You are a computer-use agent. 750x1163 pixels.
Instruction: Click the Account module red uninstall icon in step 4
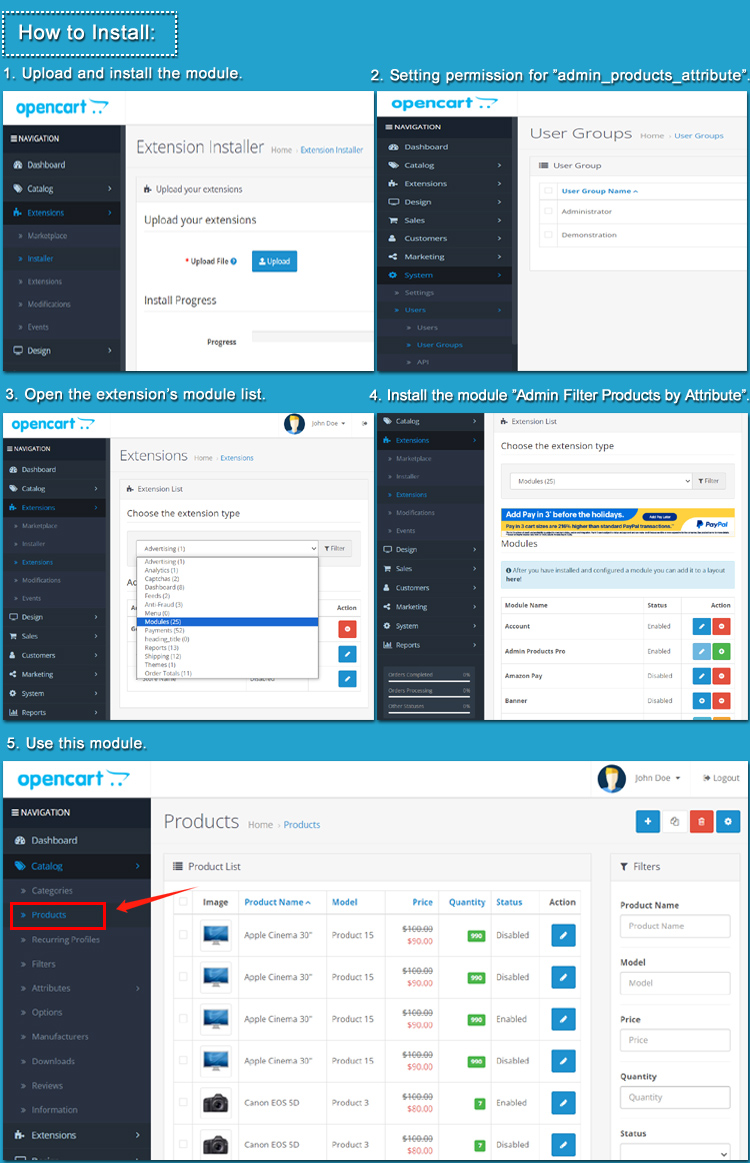pos(720,626)
